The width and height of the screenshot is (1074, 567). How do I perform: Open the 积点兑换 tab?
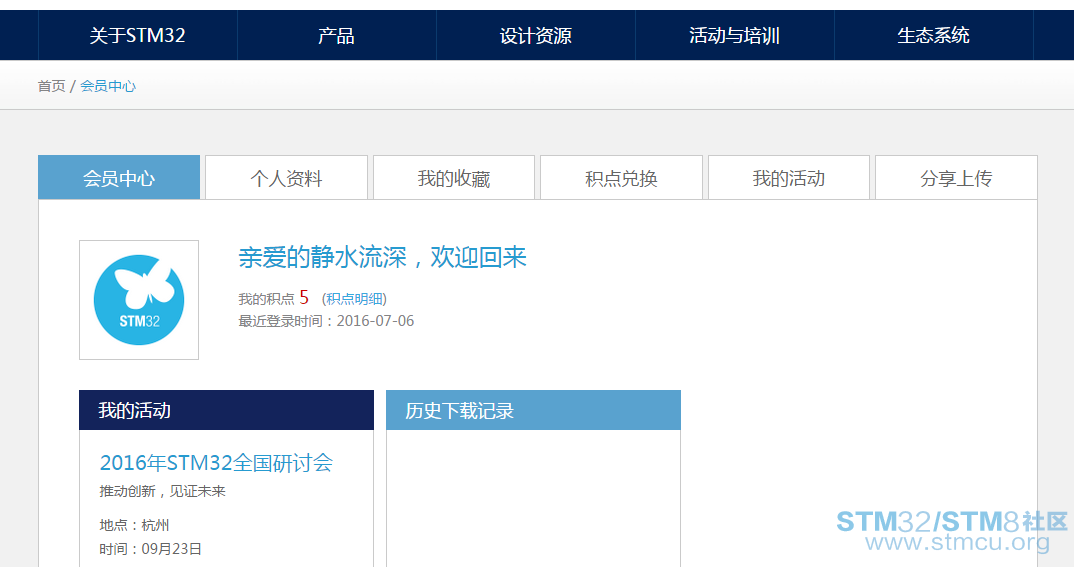pyautogui.click(x=621, y=178)
